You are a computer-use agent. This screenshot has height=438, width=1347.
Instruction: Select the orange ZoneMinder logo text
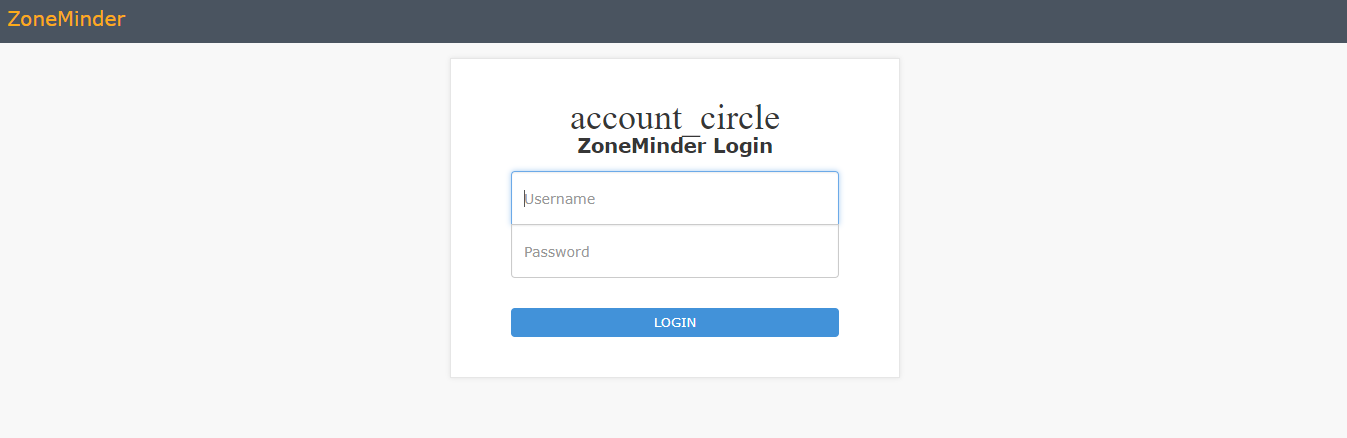point(66,18)
